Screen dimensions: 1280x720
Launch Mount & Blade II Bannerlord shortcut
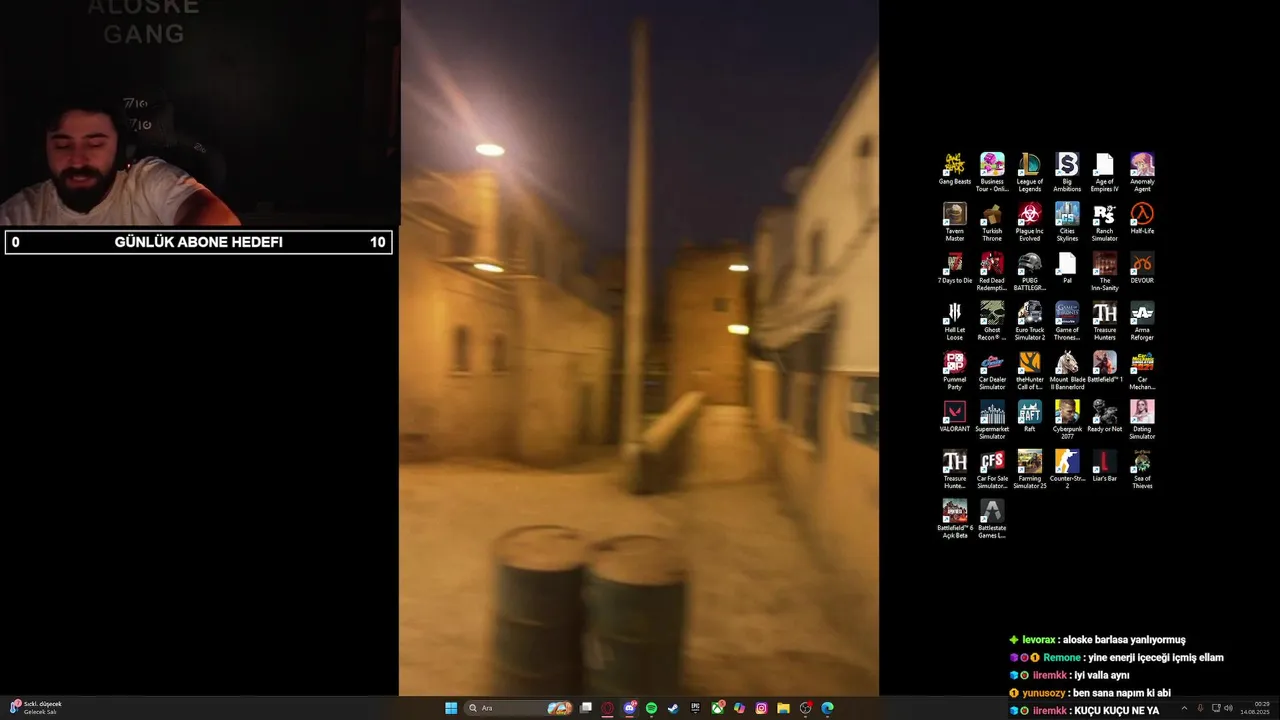1067,370
